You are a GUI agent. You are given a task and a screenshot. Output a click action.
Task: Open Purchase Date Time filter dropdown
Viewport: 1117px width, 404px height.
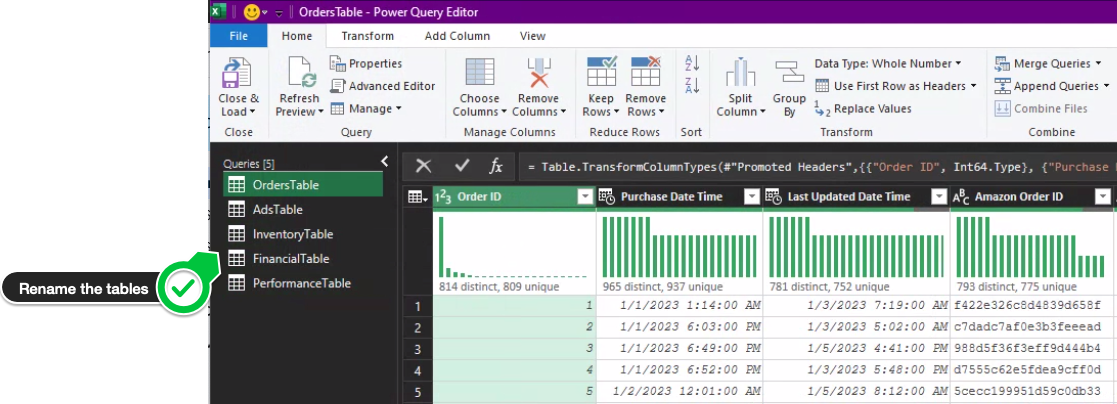coord(752,197)
